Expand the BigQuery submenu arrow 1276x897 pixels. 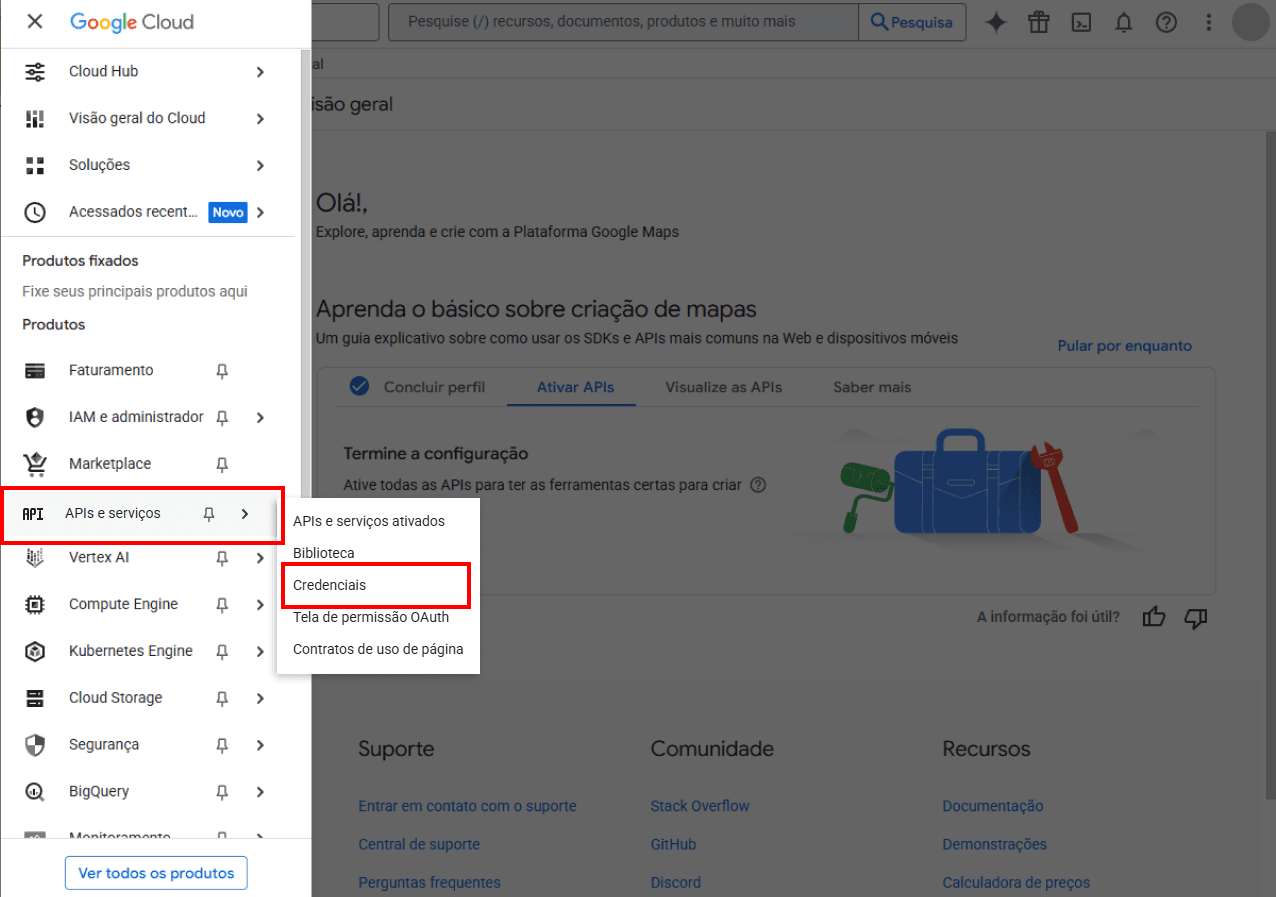[260, 792]
